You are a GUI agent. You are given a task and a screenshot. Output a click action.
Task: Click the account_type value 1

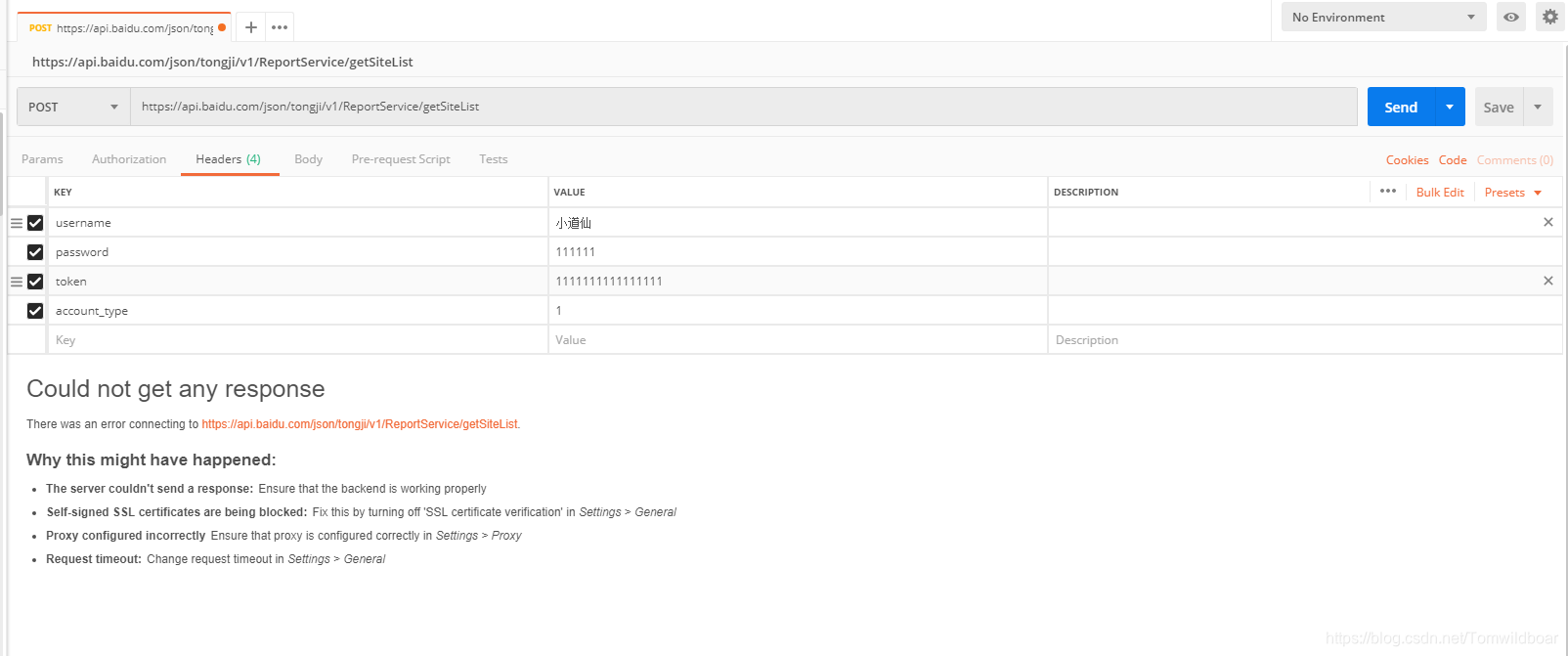[798, 311]
